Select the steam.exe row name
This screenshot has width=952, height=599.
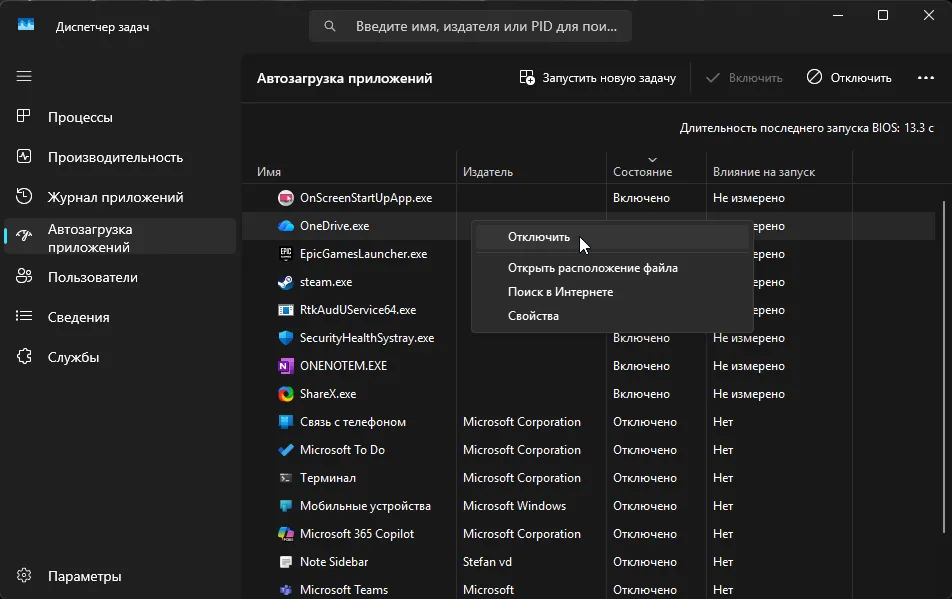[326, 282]
